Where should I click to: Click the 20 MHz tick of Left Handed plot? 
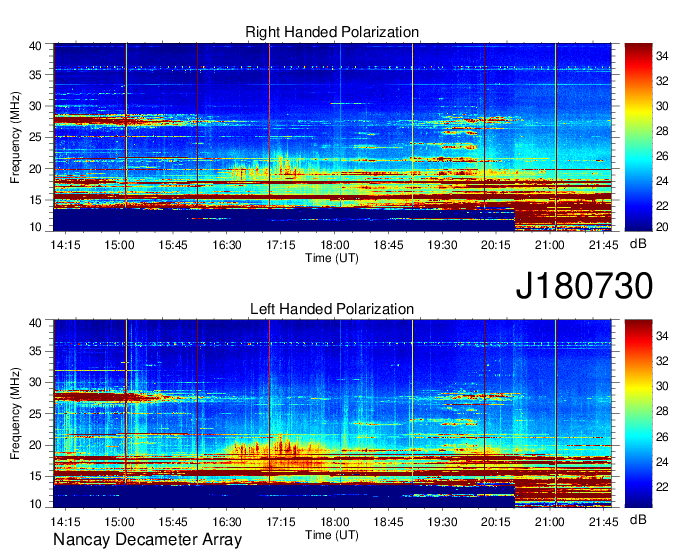pos(35,445)
